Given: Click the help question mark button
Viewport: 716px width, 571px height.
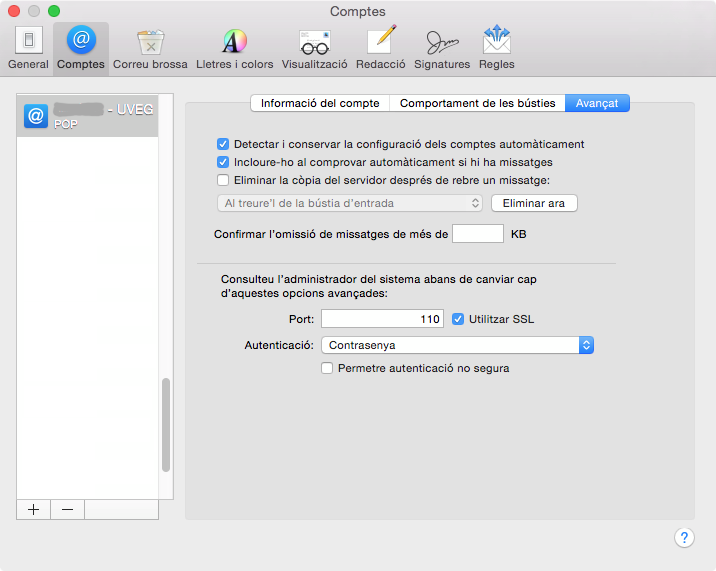Looking at the screenshot, I should [684, 537].
